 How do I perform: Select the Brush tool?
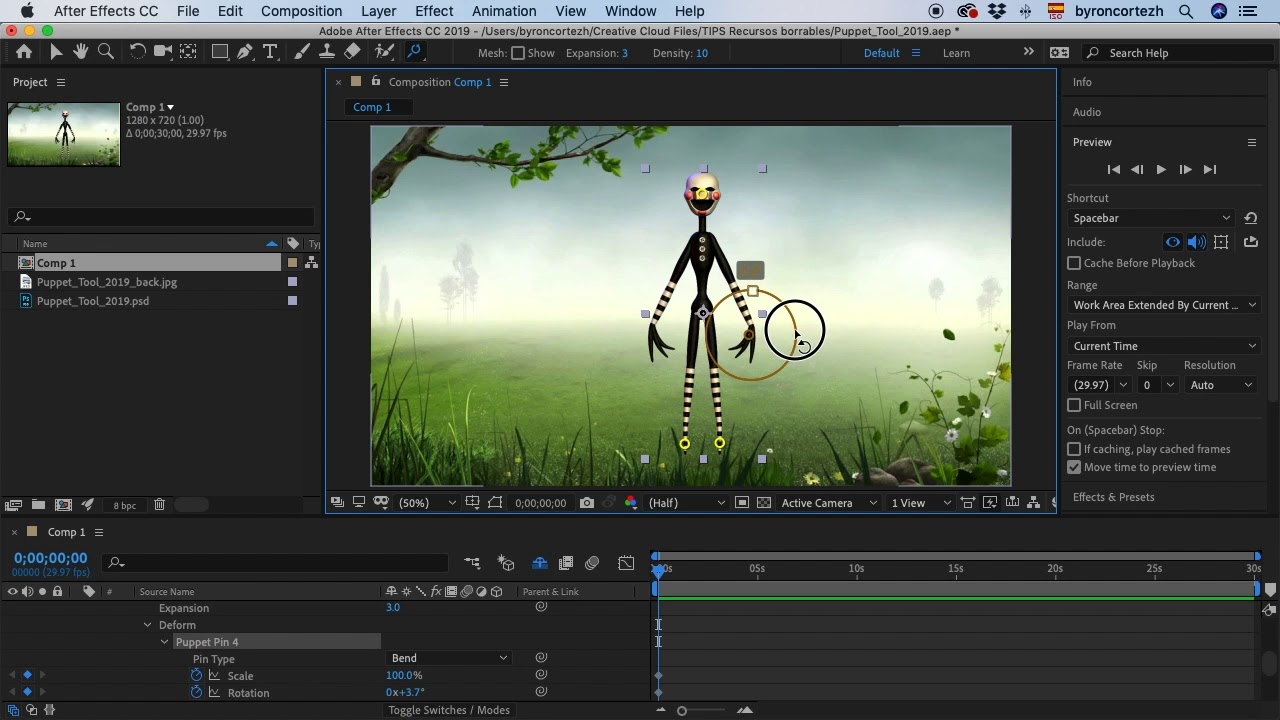302,52
